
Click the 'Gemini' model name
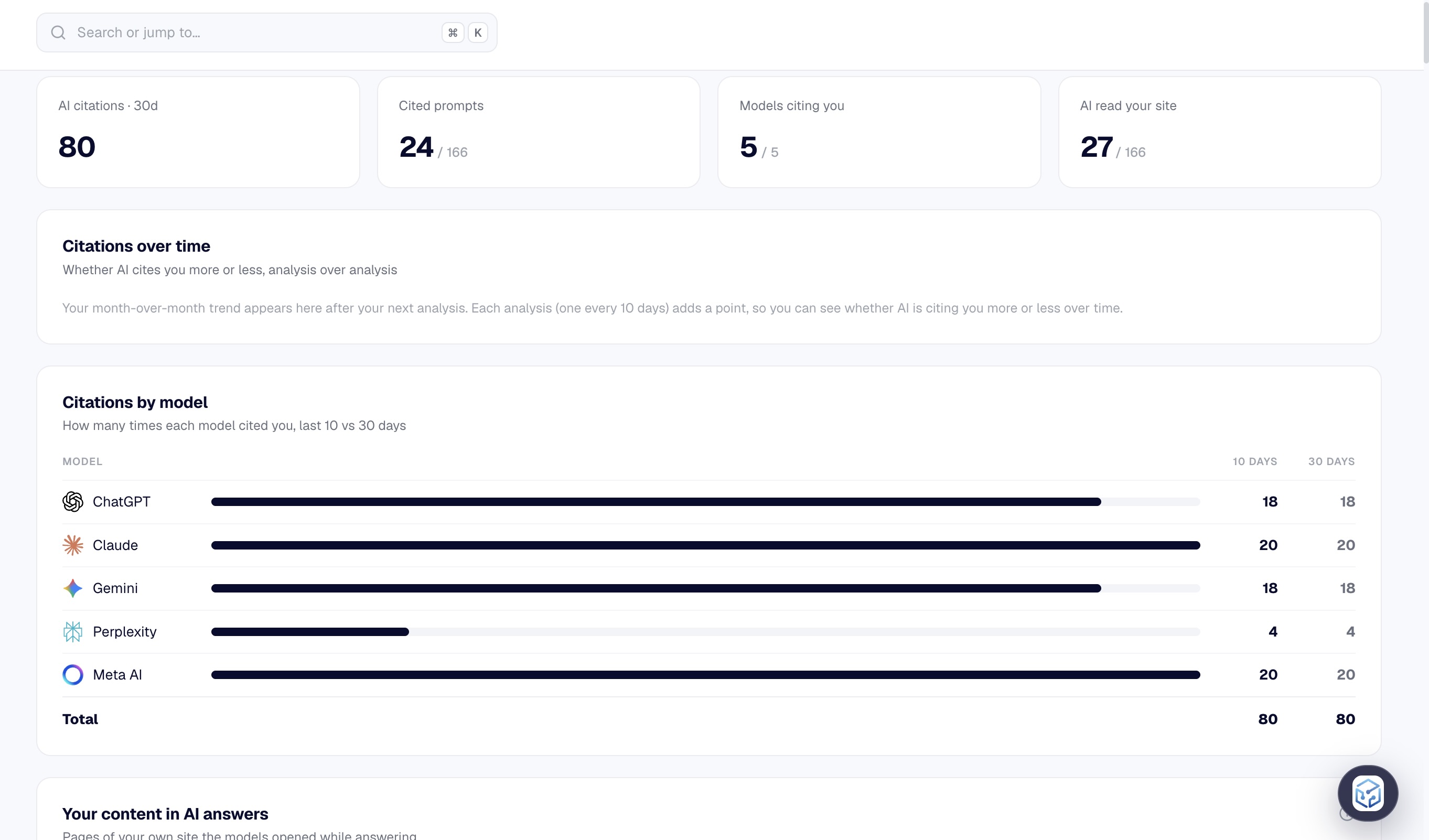pyautogui.click(x=115, y=588)
